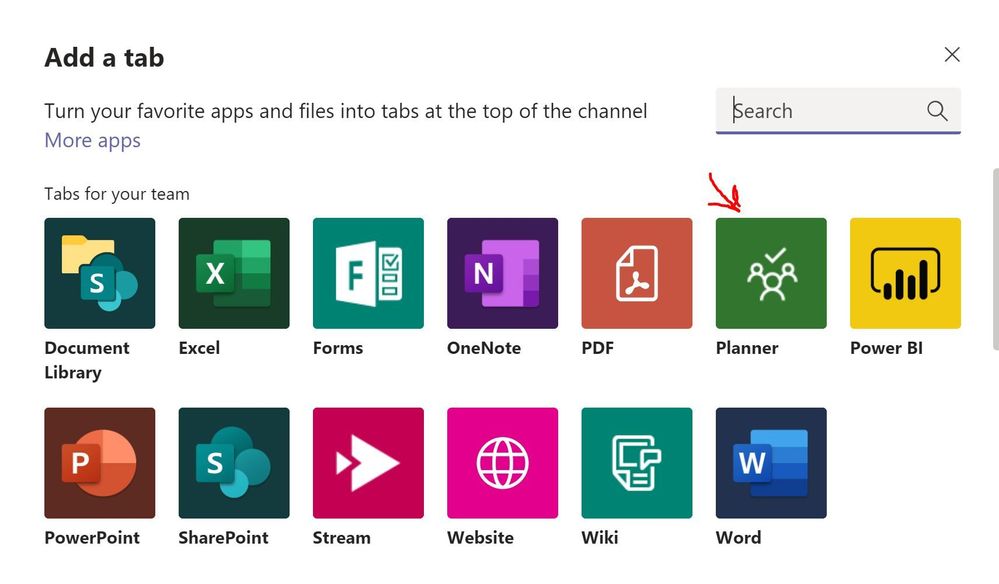Click the "PDF" label text

tap(598, 348)
